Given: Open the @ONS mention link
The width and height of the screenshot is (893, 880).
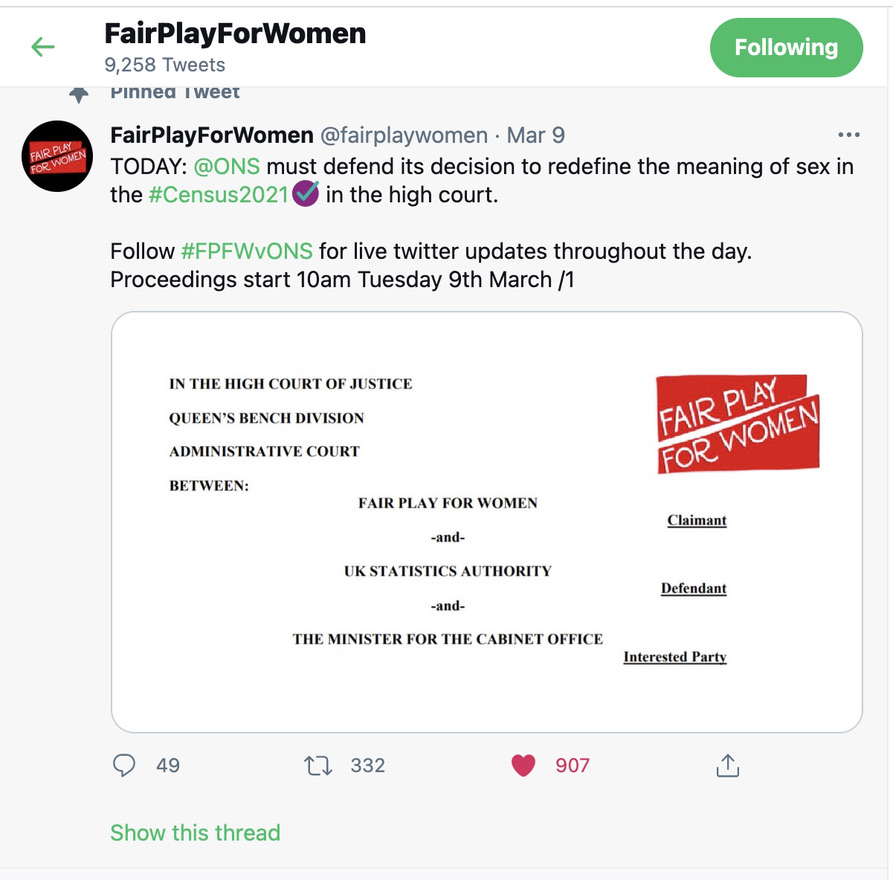Looking at the screenshot, I should (x=226, y=166).
